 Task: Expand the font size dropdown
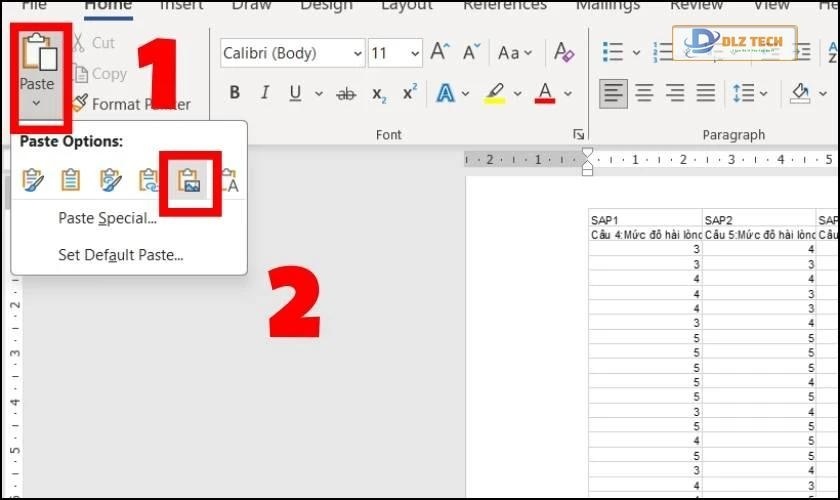[x=414, y=53]
